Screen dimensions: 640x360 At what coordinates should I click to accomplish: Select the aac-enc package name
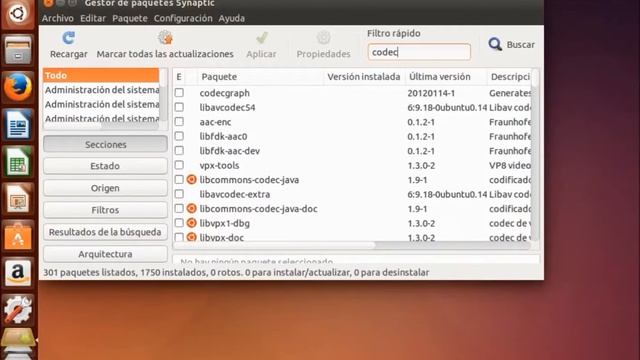[x=215, y=122]
